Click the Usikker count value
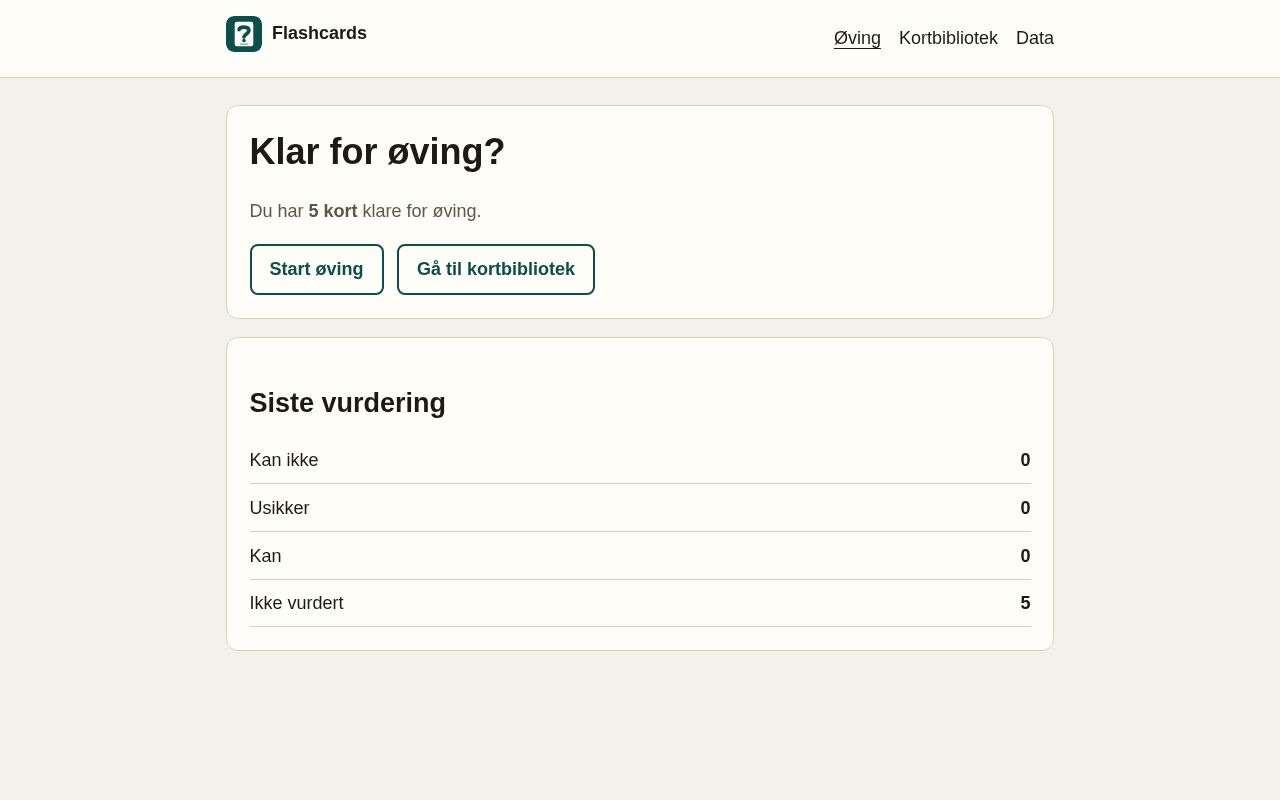The image size is (1280, 800). (x=1025, y=508)
